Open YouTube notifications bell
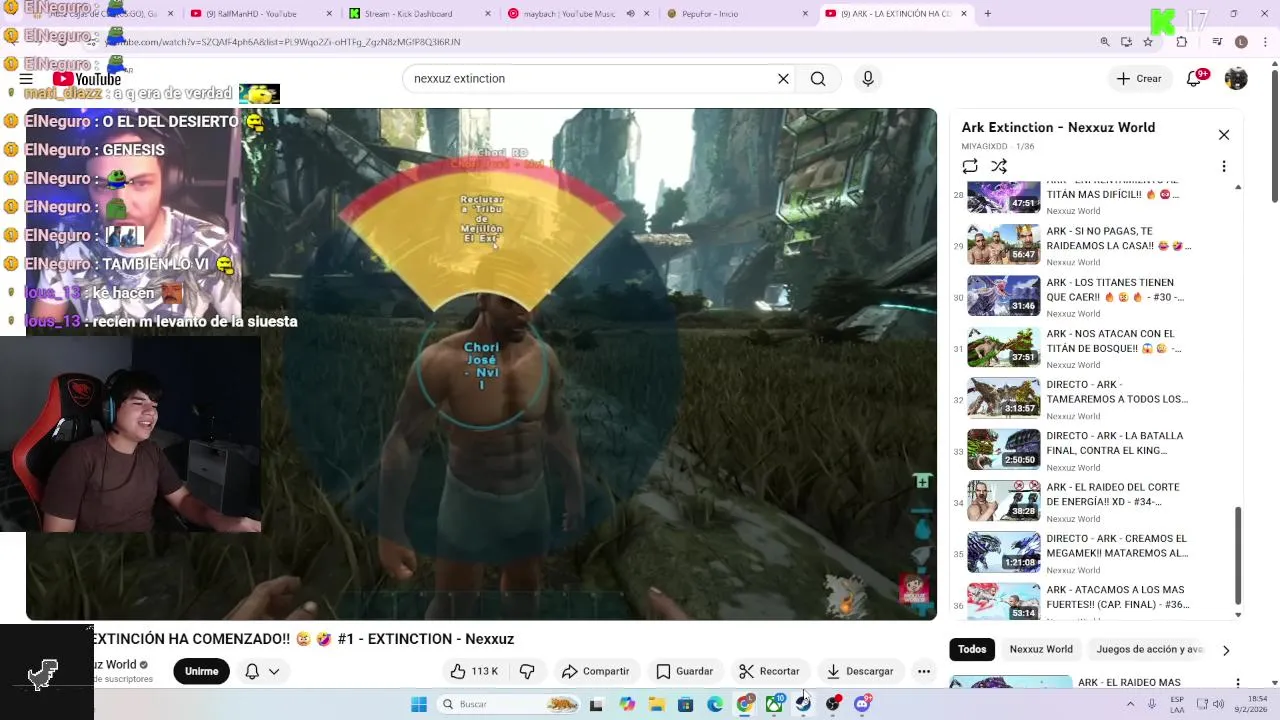This screenshot has height=720, width=1280. (x=1194, y=79)
